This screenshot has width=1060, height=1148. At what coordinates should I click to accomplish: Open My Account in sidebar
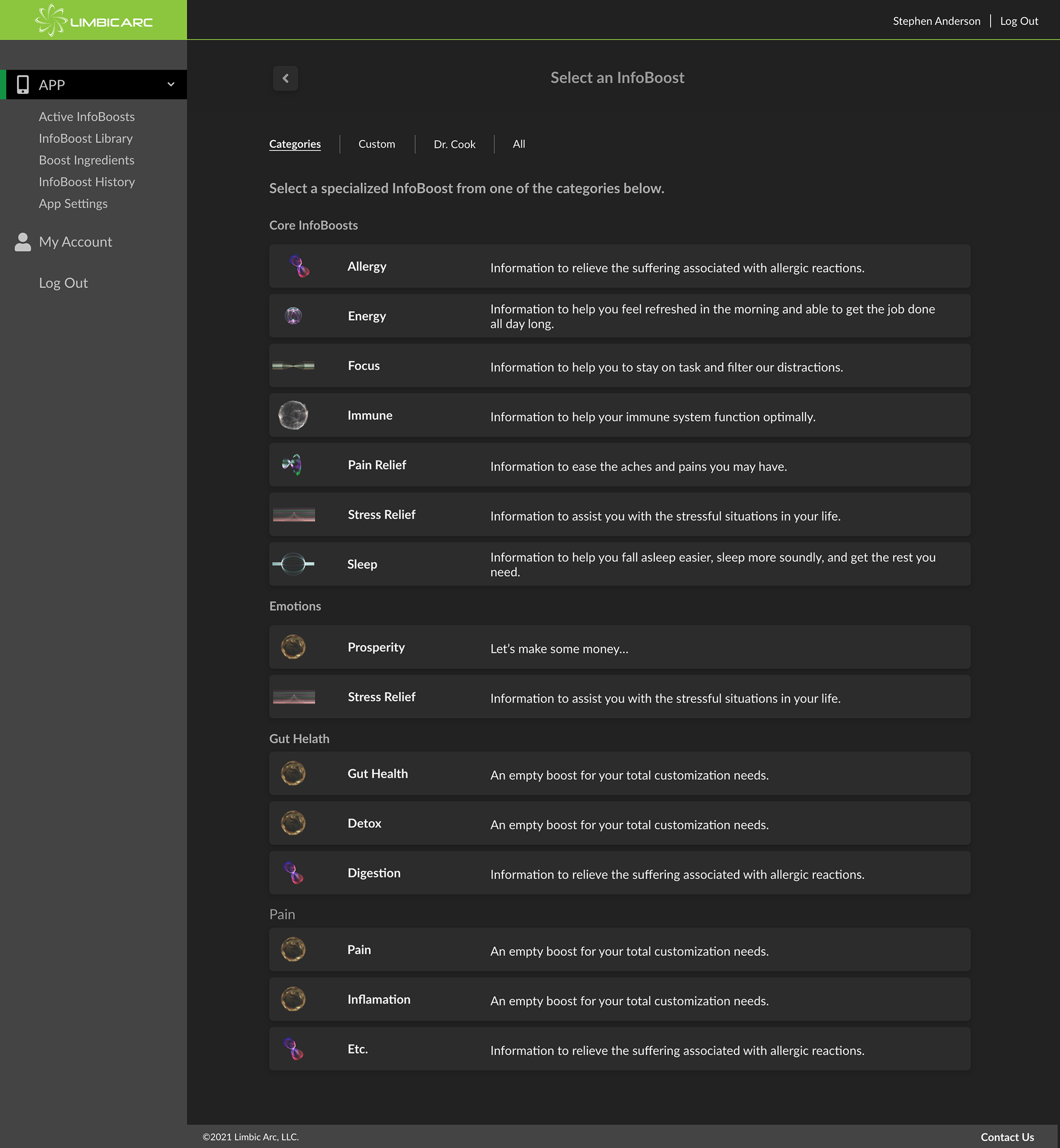pos(75,242)
